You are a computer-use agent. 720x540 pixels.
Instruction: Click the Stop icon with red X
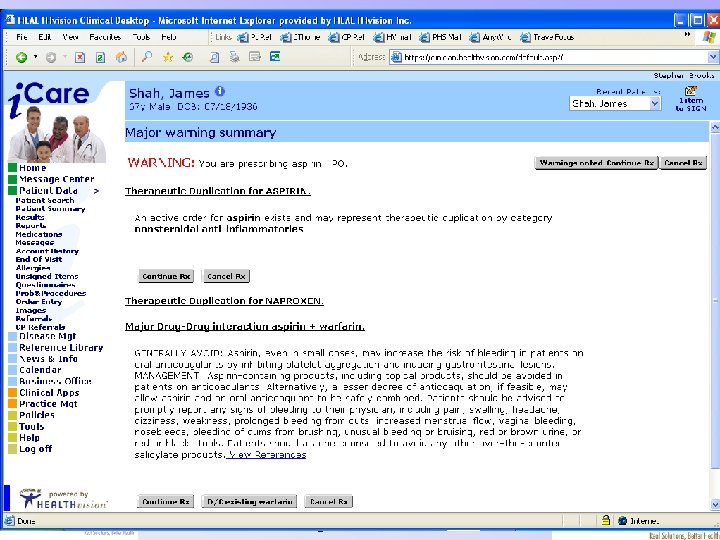pos(80,57)
